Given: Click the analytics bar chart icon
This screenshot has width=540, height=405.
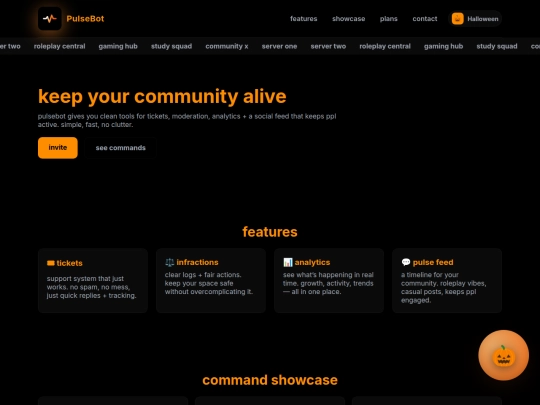Looking at the screenshot, I should 288,262.
